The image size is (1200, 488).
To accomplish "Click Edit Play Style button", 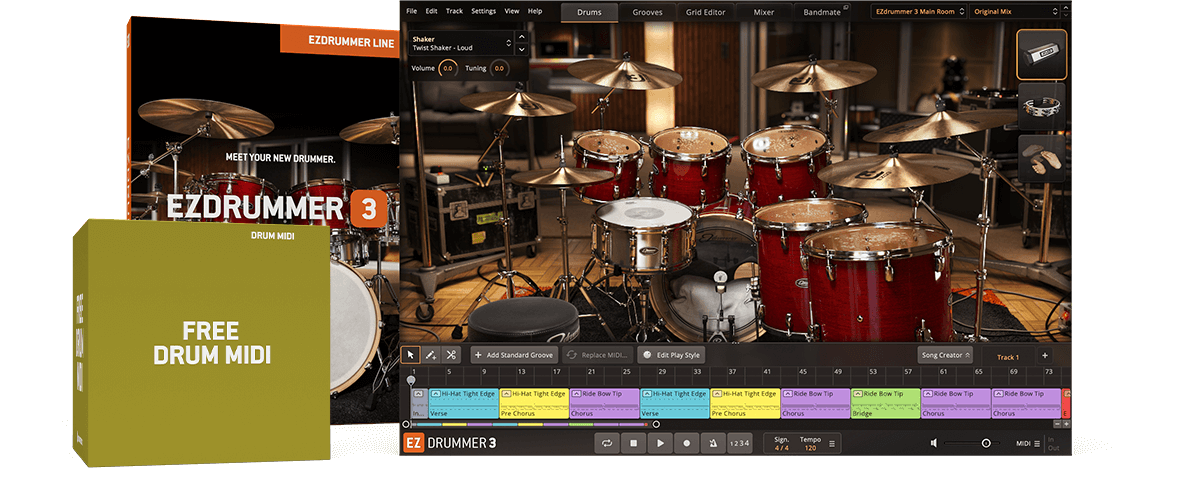I will pyautogui.click(x=672, y=355).
